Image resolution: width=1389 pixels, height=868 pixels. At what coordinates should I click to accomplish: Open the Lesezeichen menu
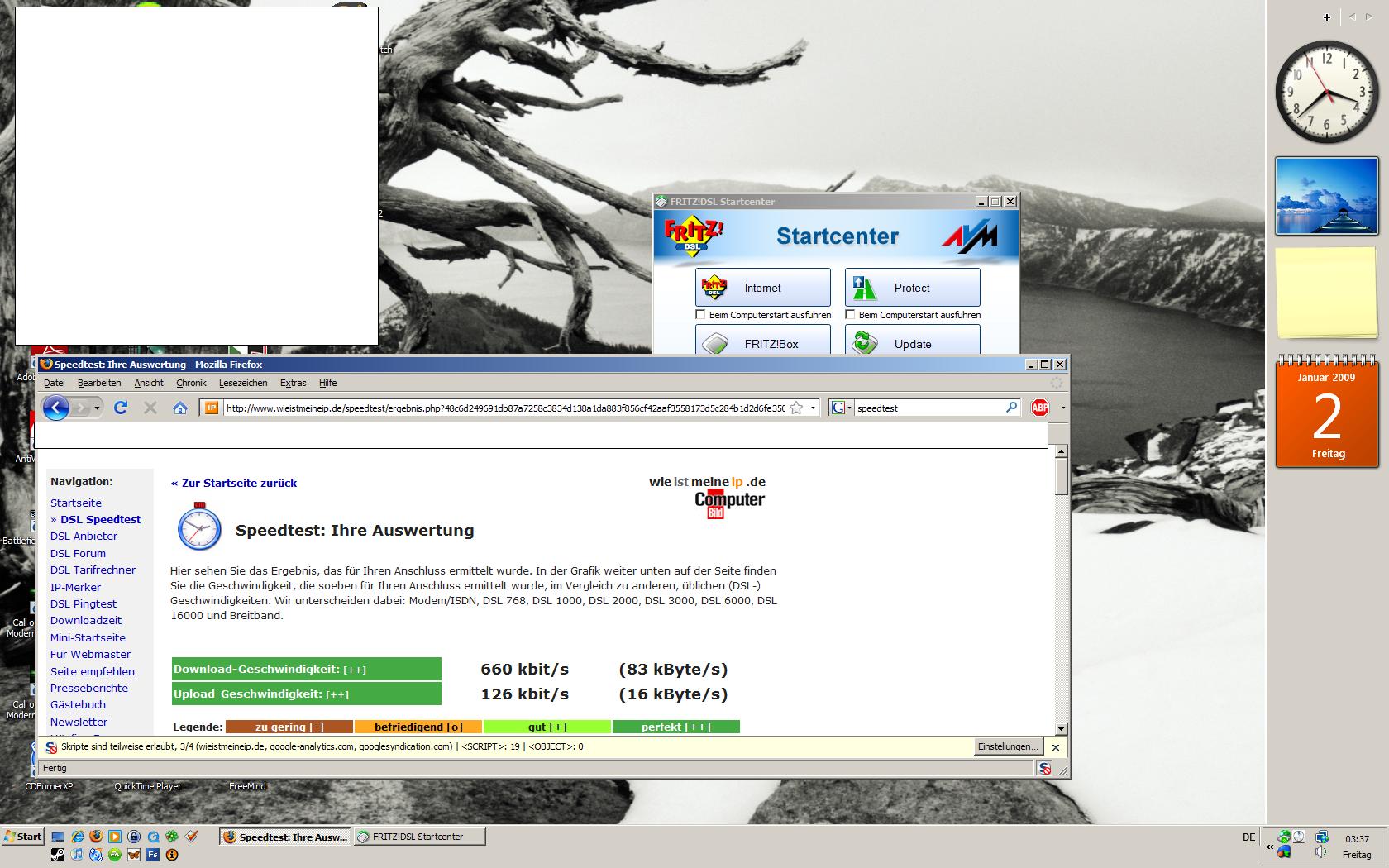pos(243,383)
